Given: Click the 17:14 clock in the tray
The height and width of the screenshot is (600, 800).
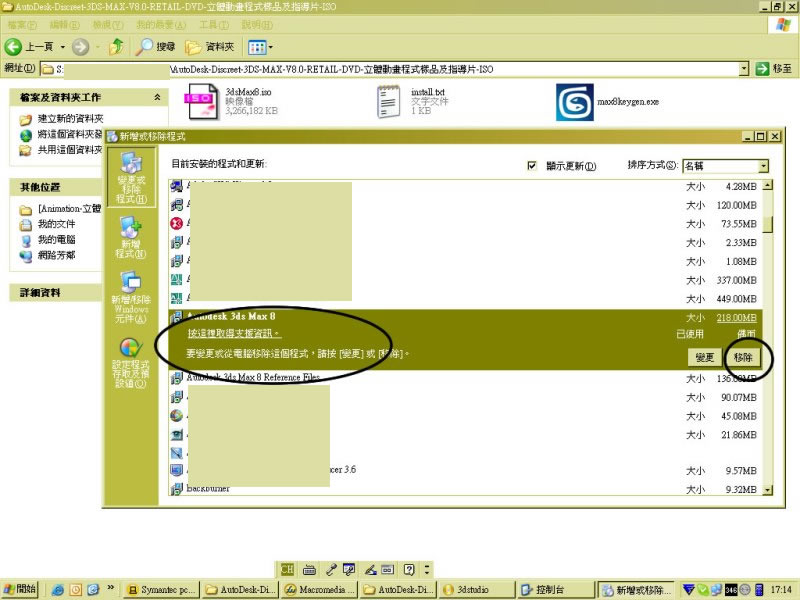Looking at the screenshot, I should point(781,590).
